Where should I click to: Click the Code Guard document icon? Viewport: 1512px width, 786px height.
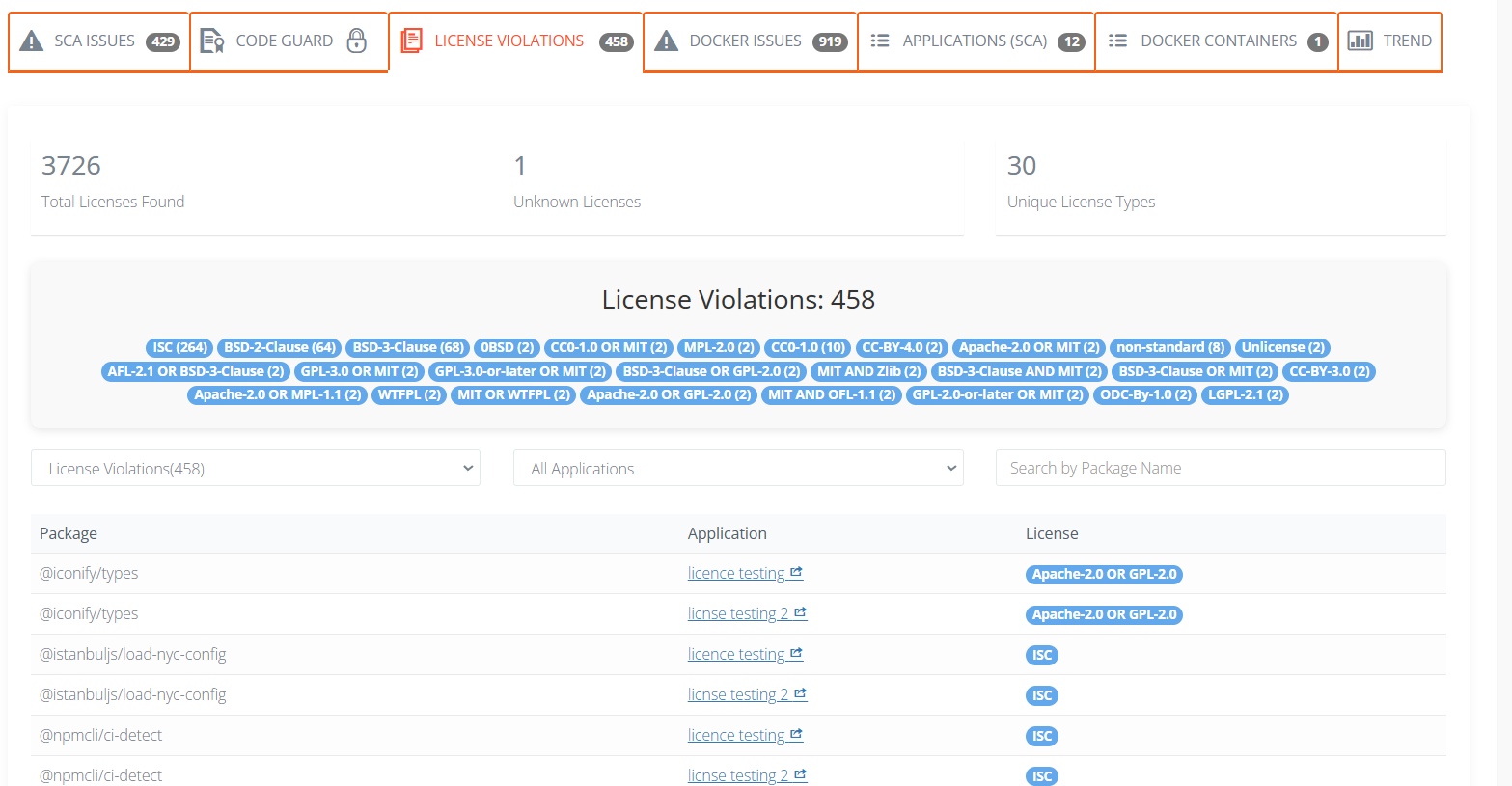pyautogui.click(x=211, y=41)
